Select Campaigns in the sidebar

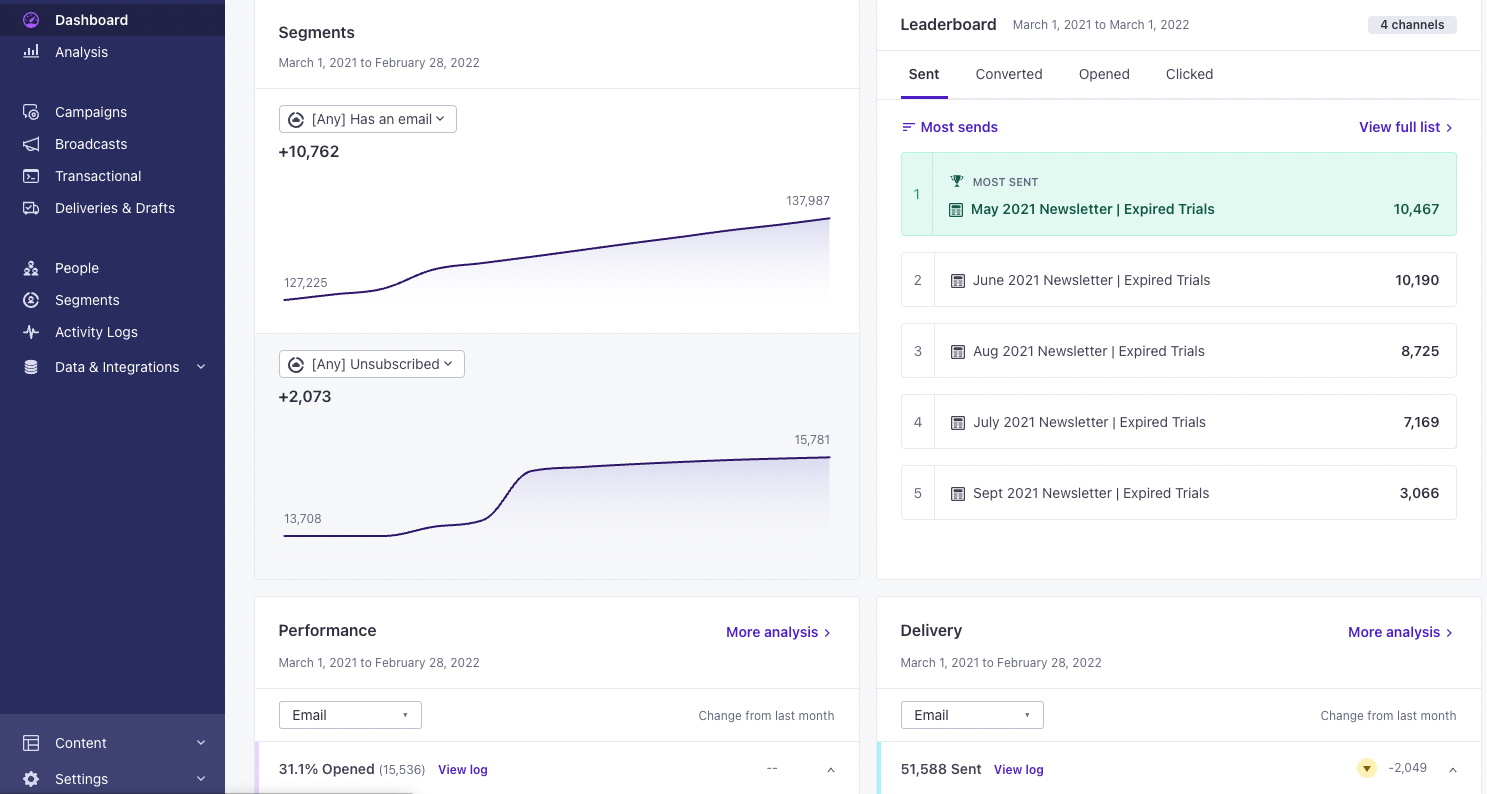click(90, 112)
